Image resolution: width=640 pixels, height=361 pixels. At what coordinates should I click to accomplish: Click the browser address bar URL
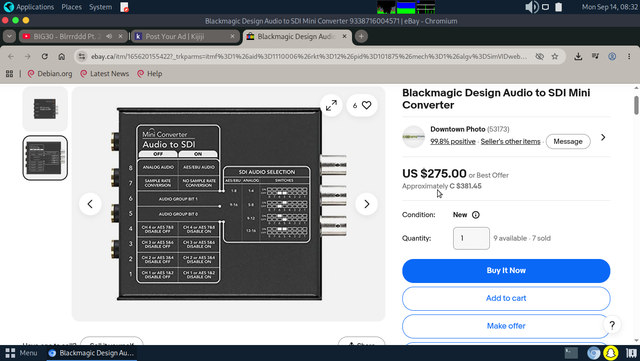[309, 57]
